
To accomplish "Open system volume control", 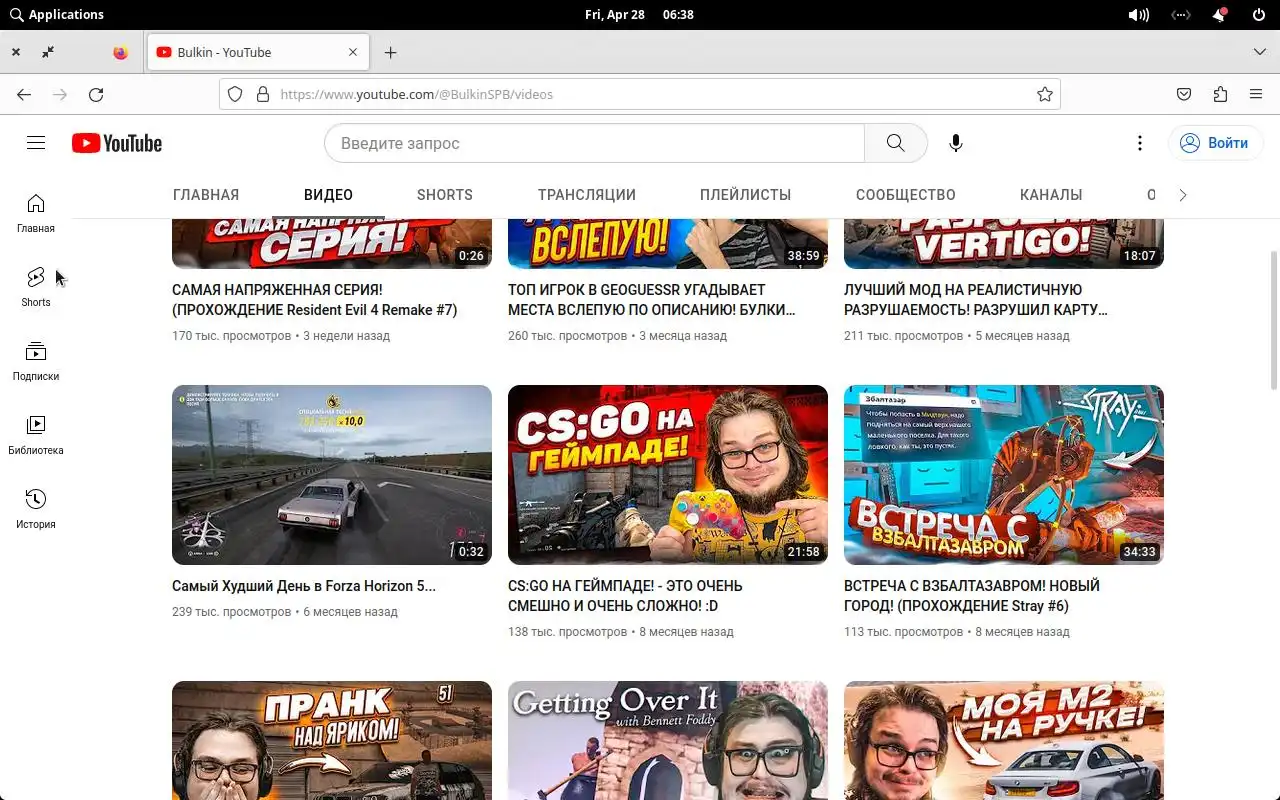I will [x=1138, y=15].
